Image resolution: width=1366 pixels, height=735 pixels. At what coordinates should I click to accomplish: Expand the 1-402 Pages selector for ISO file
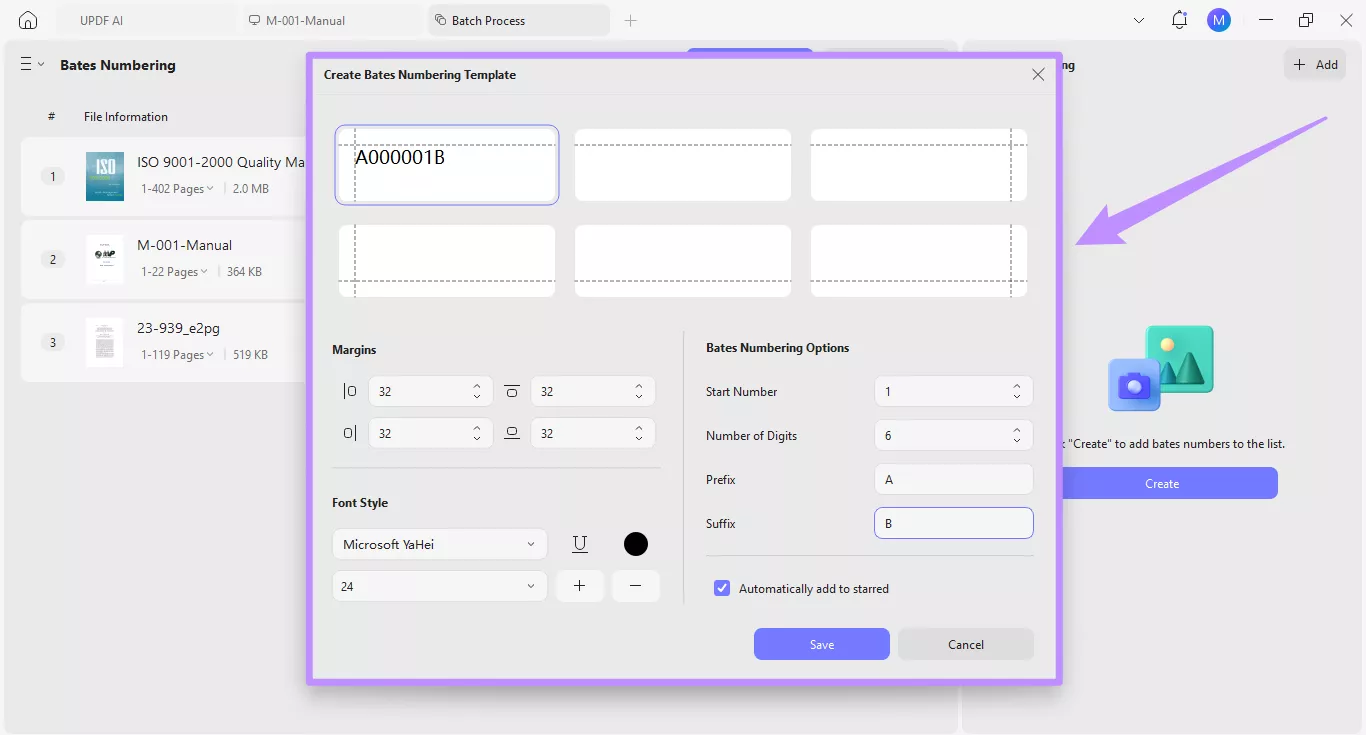[x=177, y=188]
